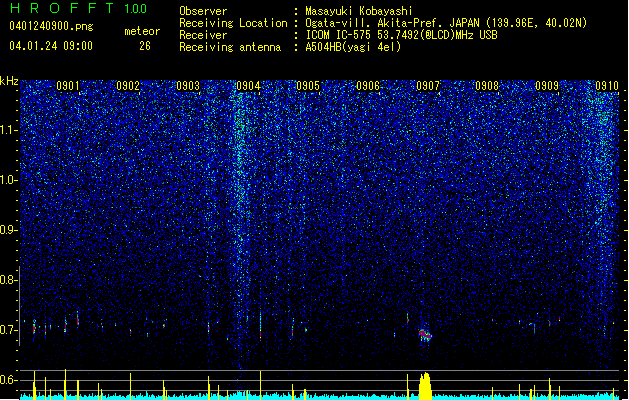Click the 0.6 kHz axis label
This screenshot has width=629, height=400.
(9, 380)
